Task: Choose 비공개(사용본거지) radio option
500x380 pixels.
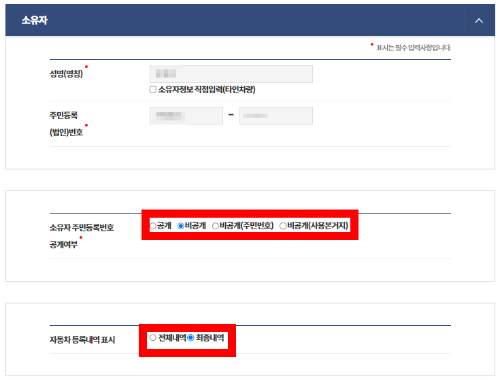Action: tap(283, 226)
